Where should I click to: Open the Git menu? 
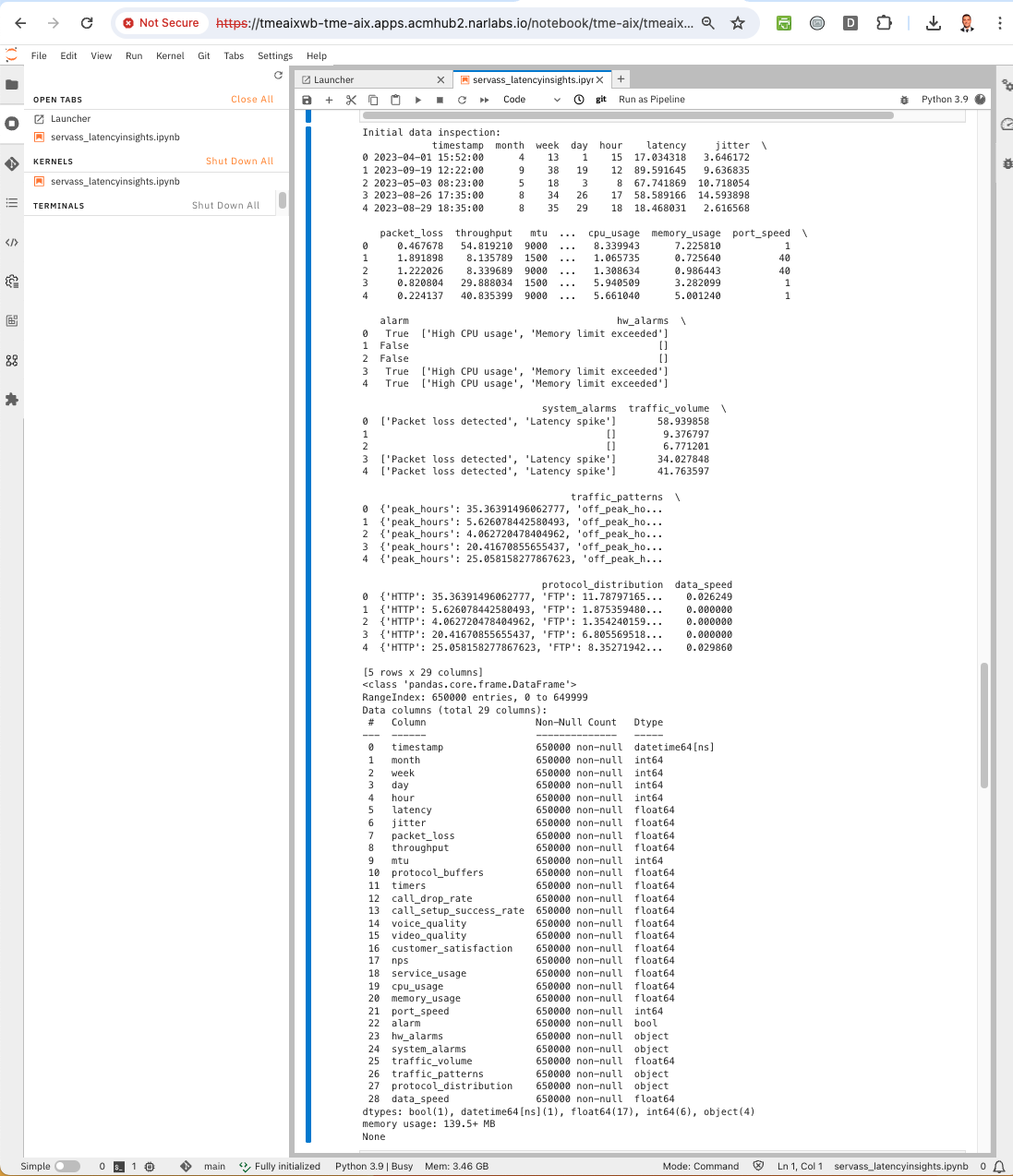click(x=204, y=55)
